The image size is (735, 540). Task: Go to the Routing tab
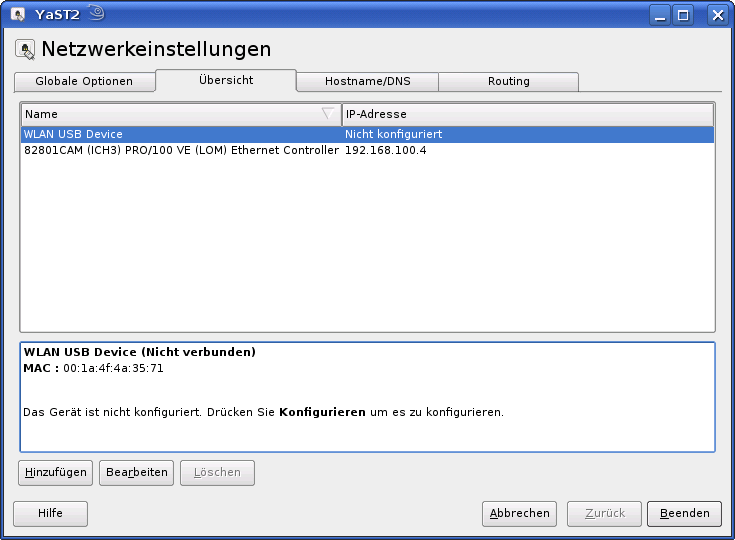(x=509, y=82)
